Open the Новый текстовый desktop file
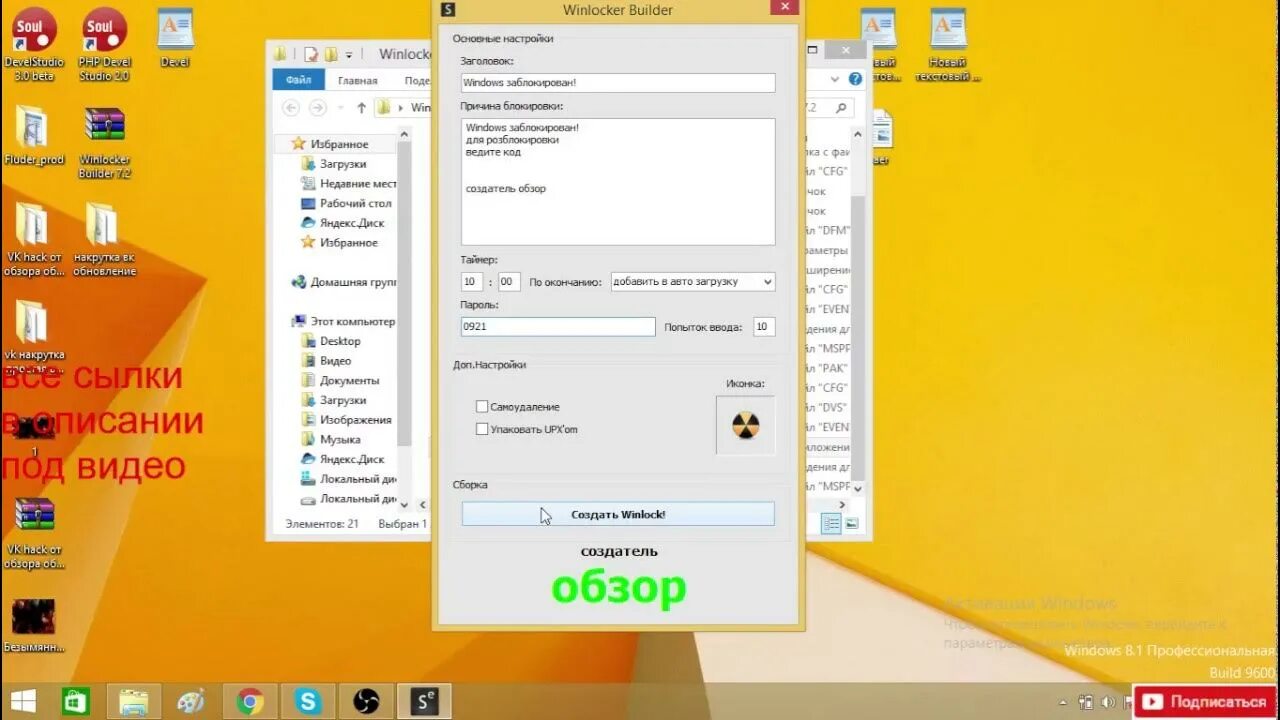Image resolution: width=1280 pixels, height=720 pixels. point(948,45)
